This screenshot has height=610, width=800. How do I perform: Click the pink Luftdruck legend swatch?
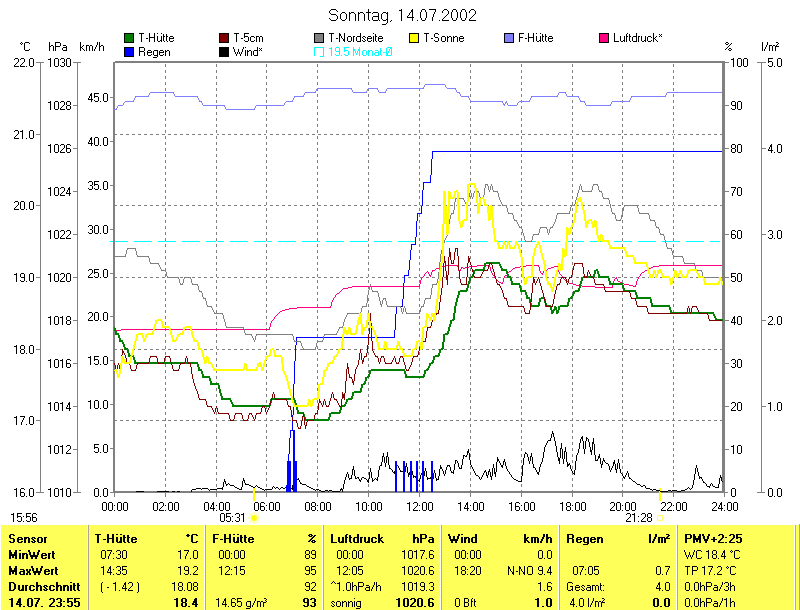(604, 38)
